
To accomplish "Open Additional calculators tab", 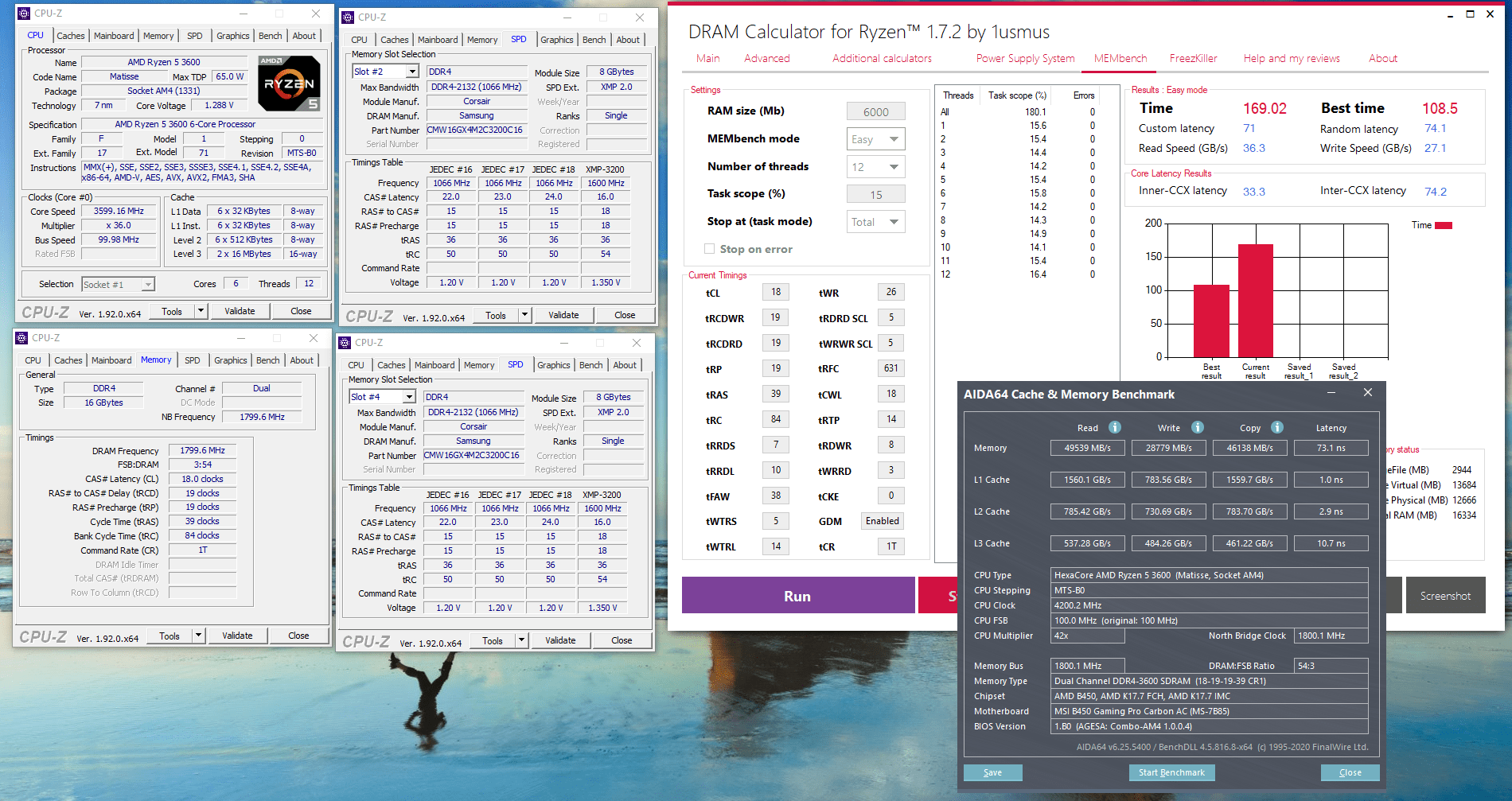I will click(x=882, y=58).
